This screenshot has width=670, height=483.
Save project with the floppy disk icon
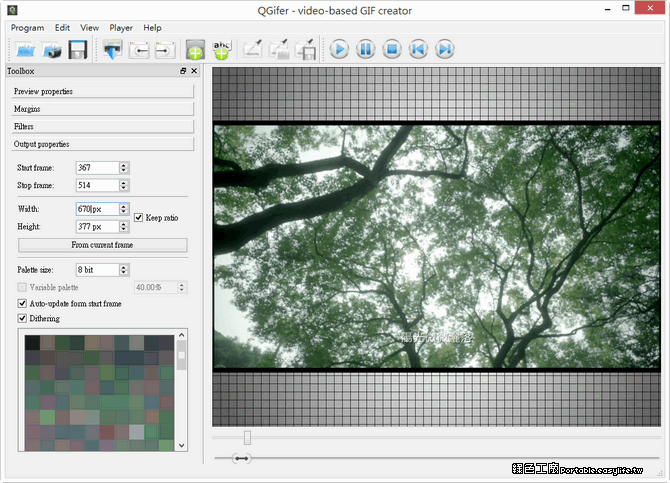(x=78, y=50)
